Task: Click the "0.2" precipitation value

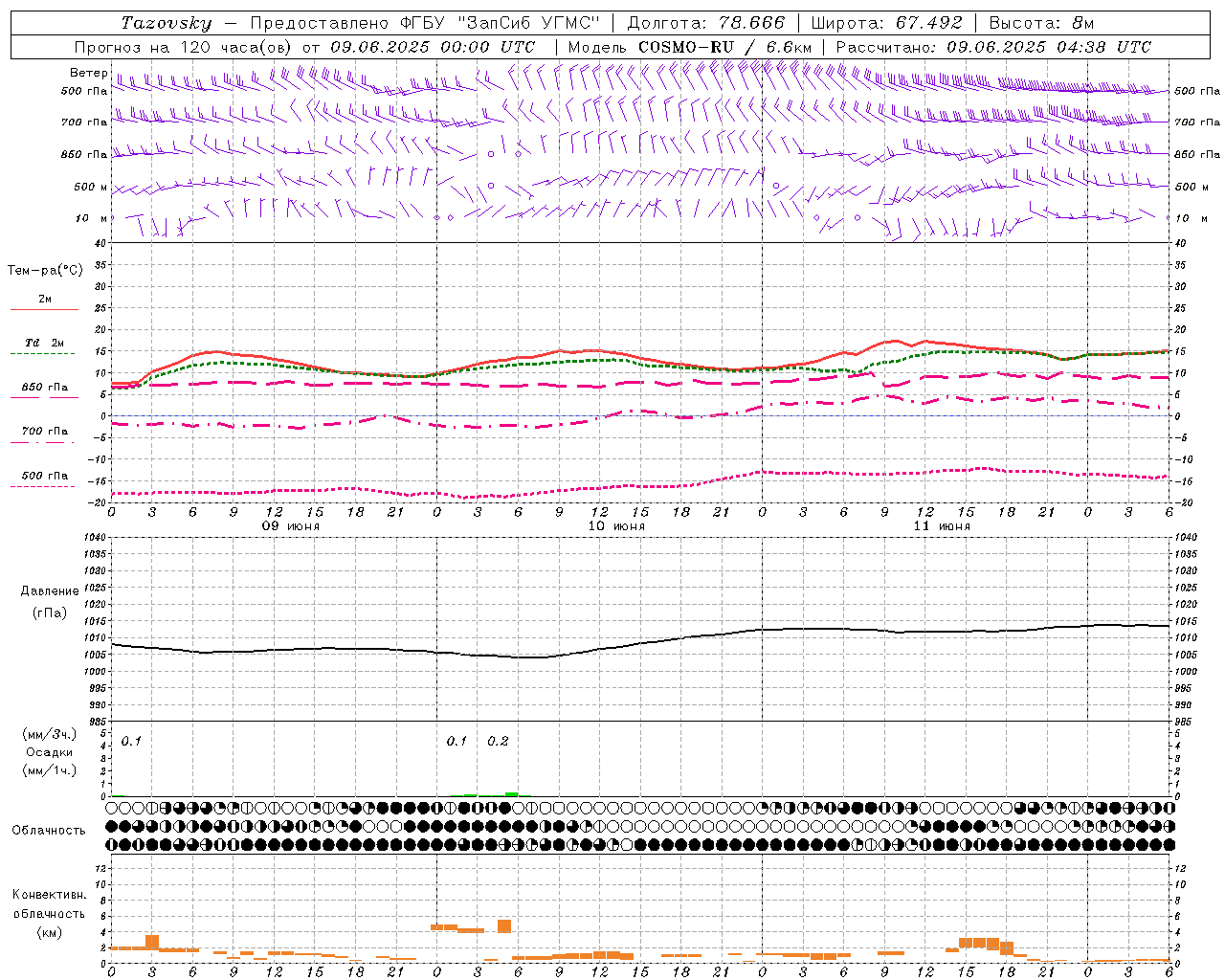Action: pos(498,742)
